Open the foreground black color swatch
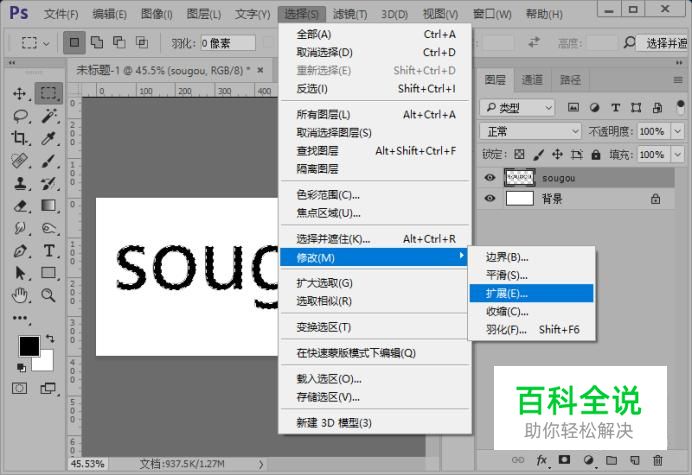This screenshot has width=692, height=475. click(29, 346)
